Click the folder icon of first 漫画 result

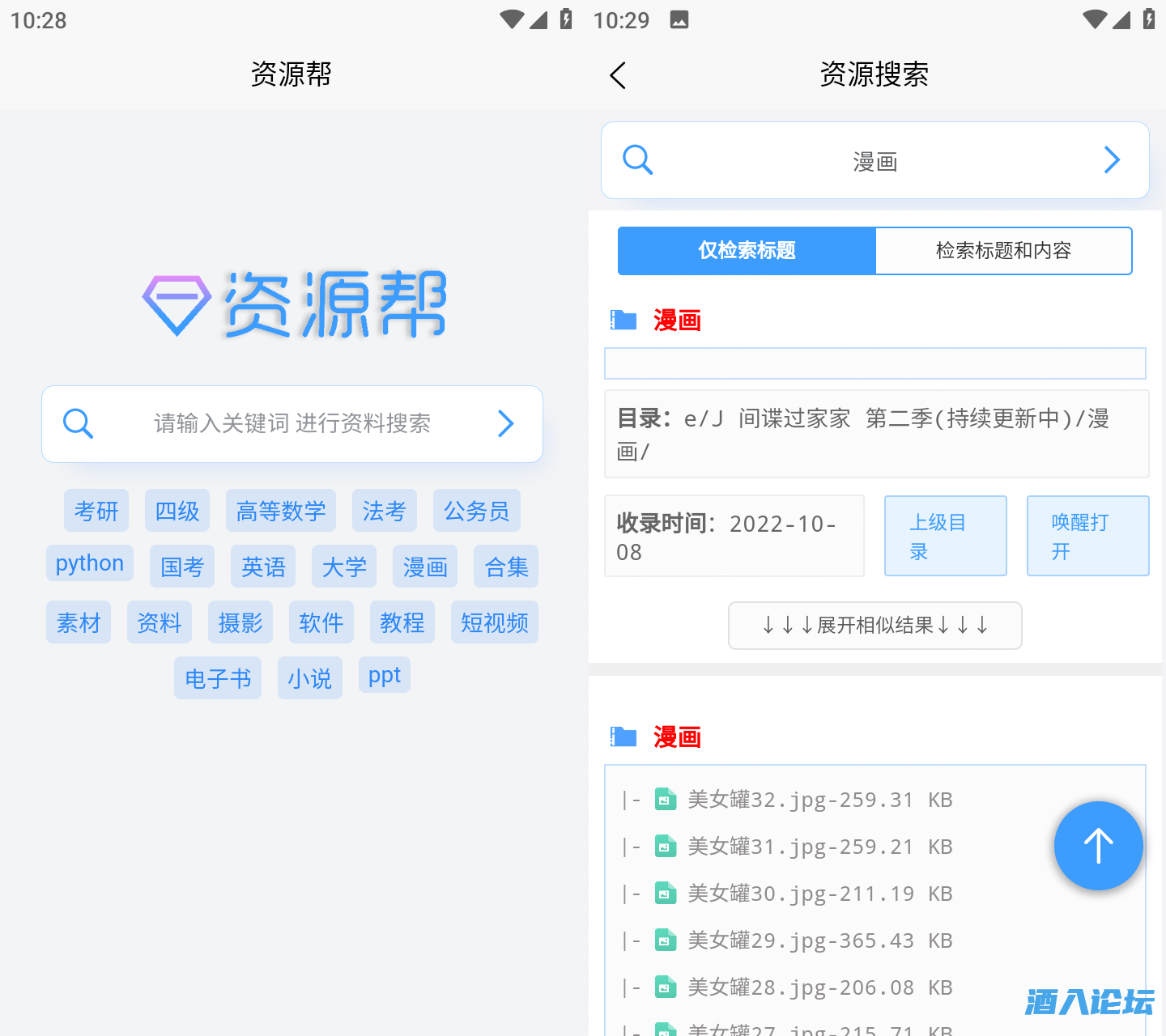[623, 320]
